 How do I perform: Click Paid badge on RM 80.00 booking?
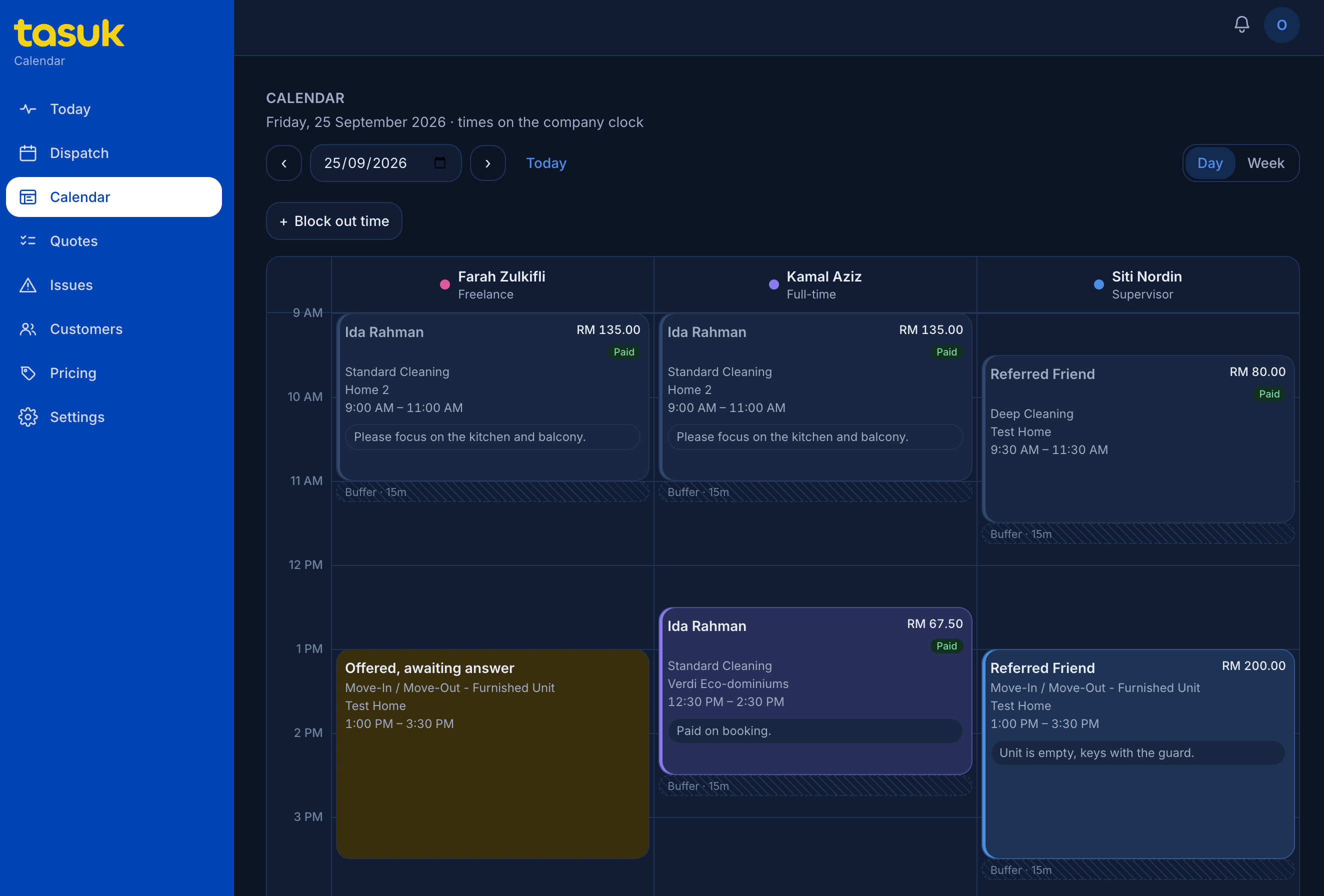point(1268,394)
